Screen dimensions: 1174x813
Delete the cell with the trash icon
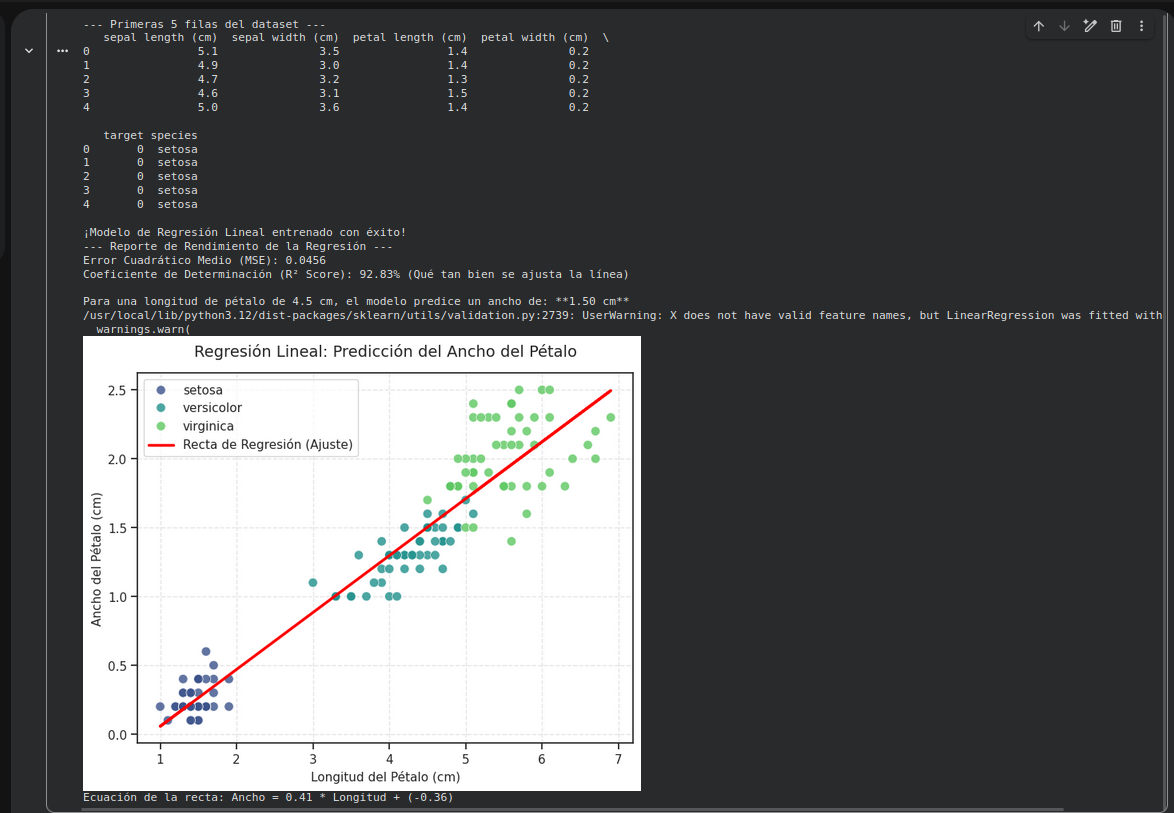pos(1116,26)
